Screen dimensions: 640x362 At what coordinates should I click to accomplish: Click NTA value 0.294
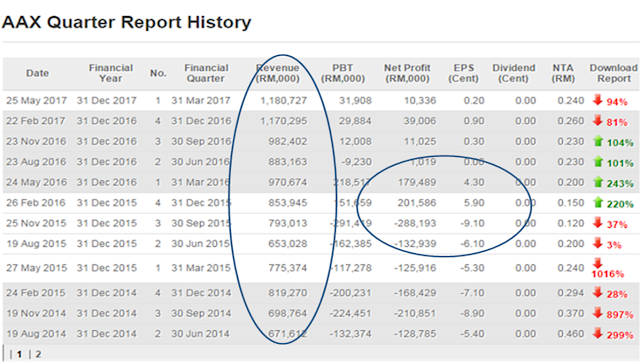[x=571, y=293]
